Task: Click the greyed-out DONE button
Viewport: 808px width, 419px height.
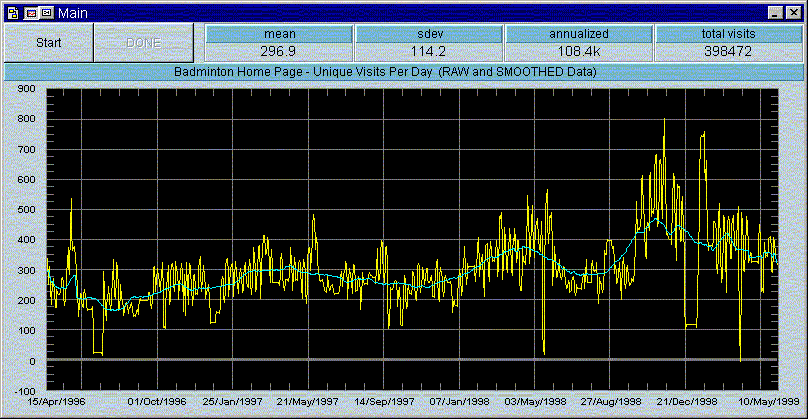Action: [x=144, y=43]
